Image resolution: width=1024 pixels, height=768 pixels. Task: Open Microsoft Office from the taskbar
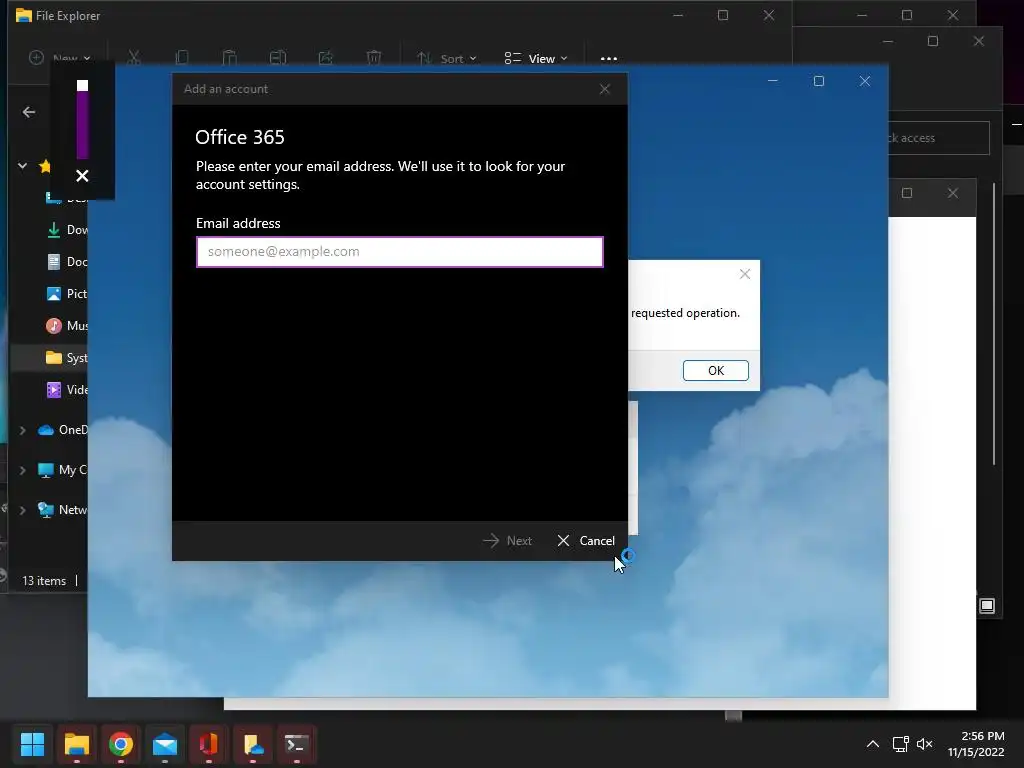click(x=208, y=744)
